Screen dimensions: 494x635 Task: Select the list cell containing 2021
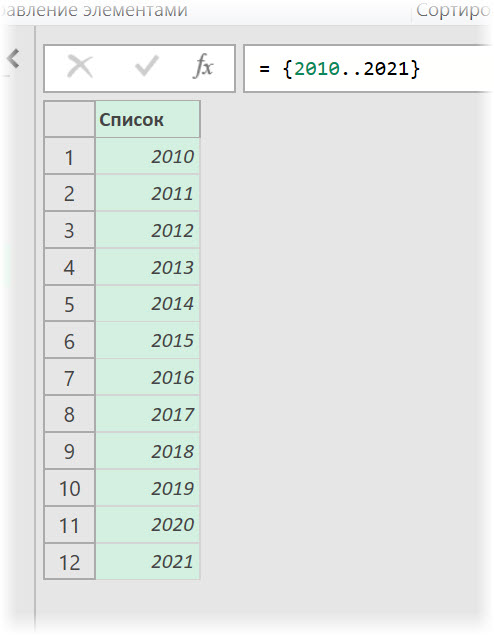[x=147, y=561]
